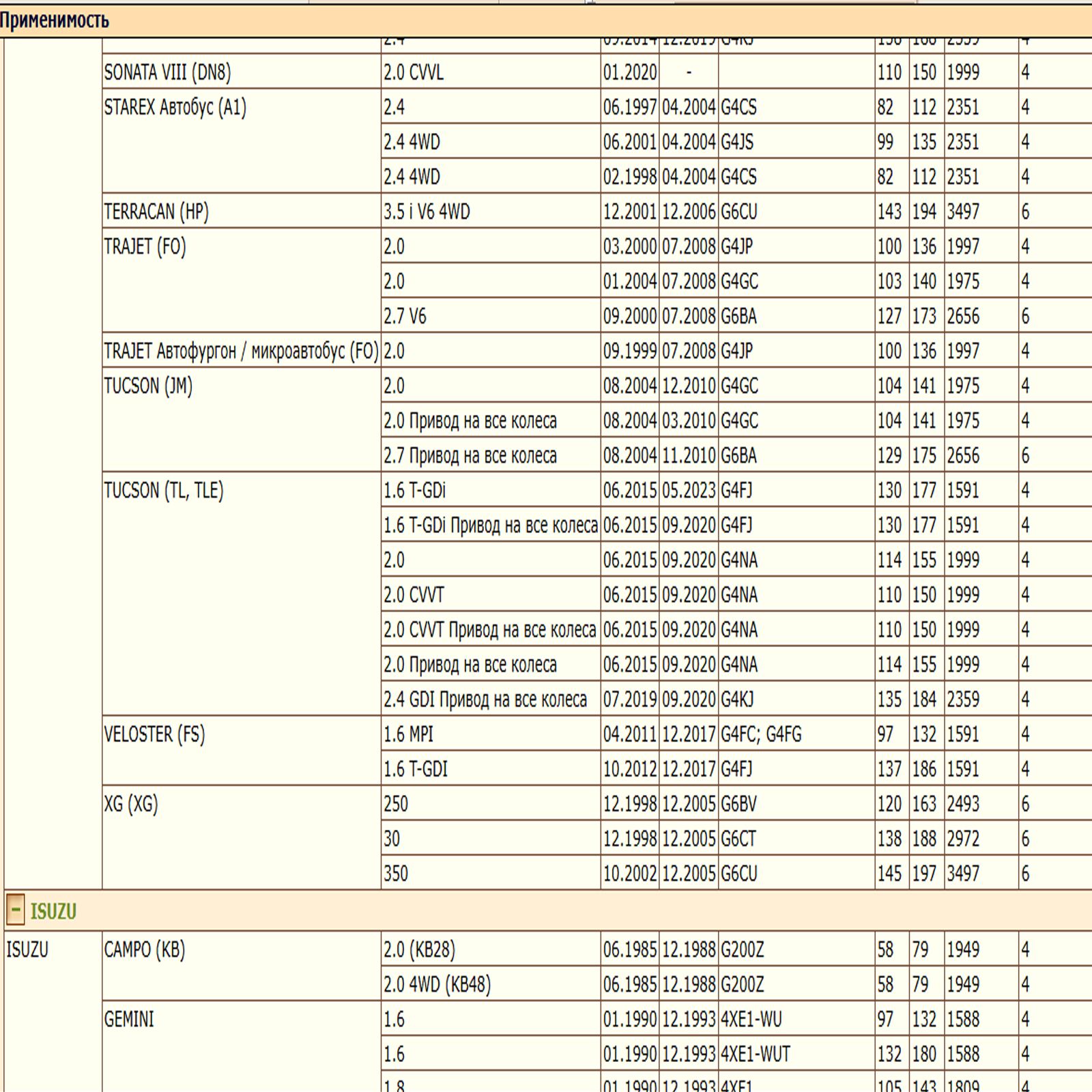Select the TUCSON (TL, TLE) model cell

pos(164,490)
